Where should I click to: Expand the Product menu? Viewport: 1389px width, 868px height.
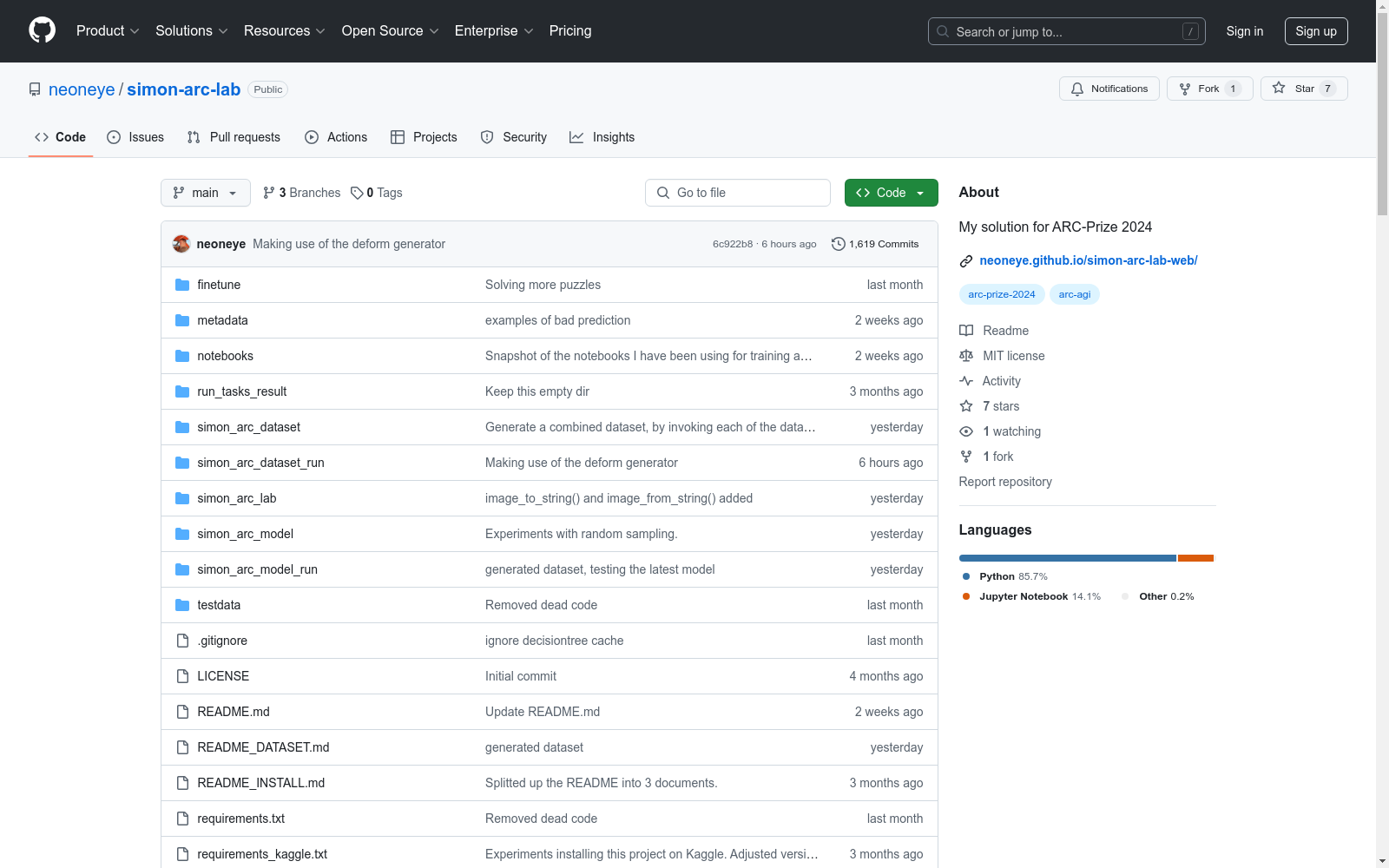108,31
